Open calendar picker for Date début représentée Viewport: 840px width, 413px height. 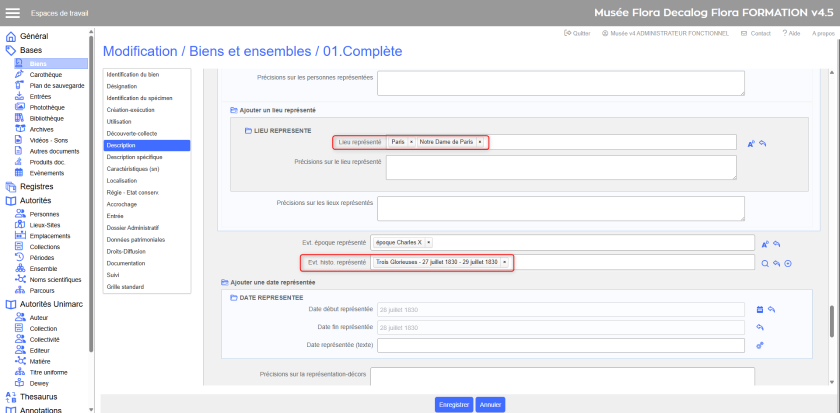point(760,309)
